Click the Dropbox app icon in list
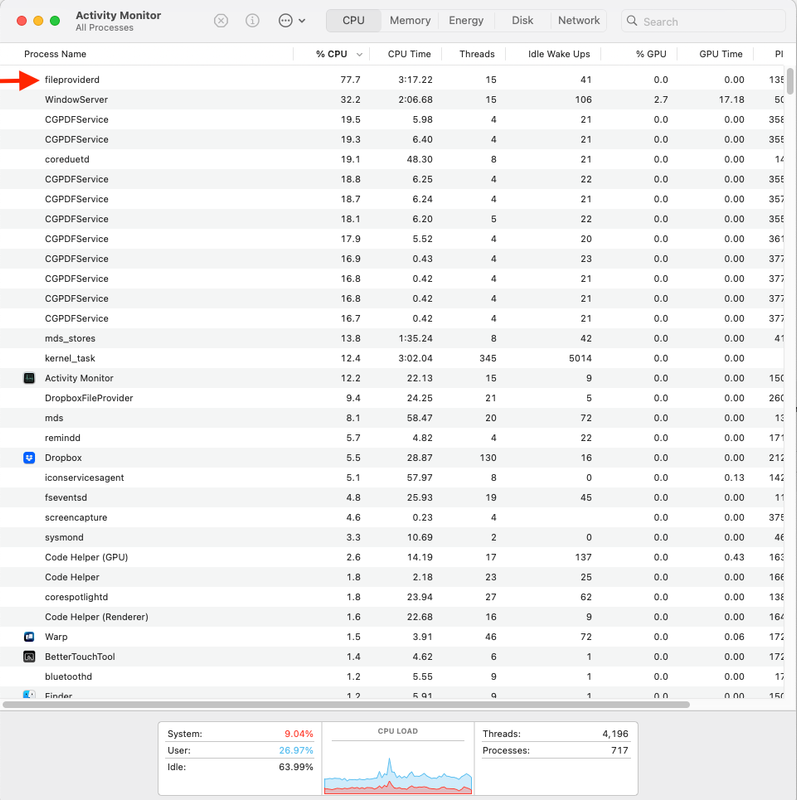797x800 pixels. tap(29, 458)
